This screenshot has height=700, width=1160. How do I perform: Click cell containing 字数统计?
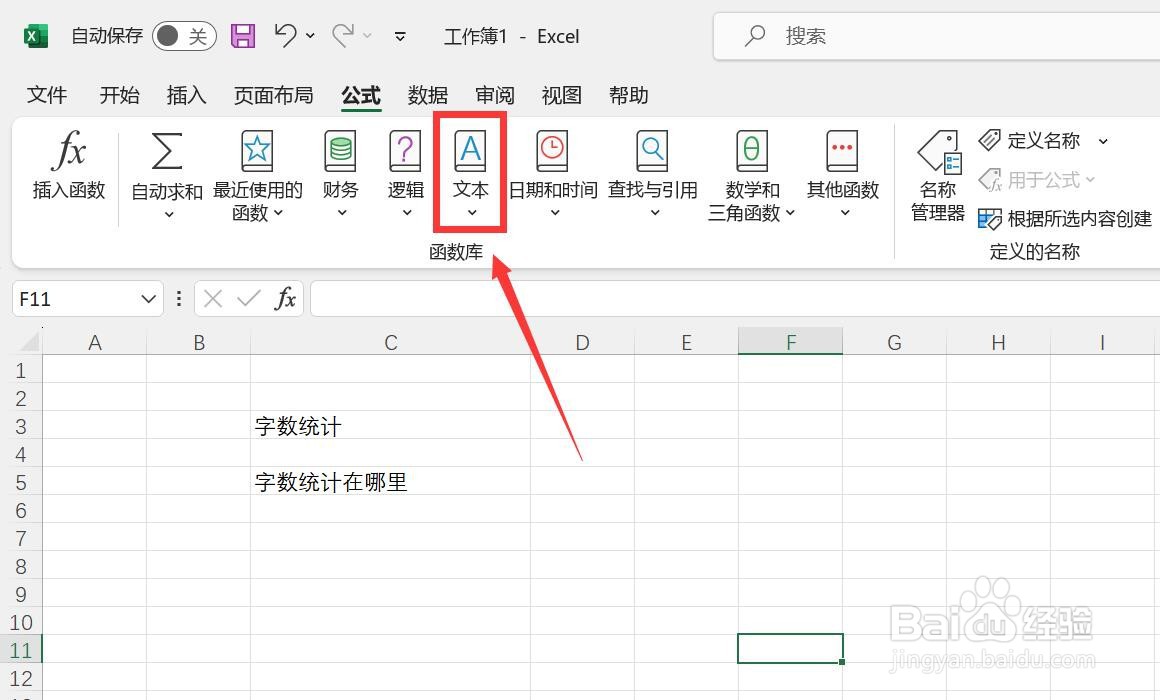pyautogui.click(x=391, y=426)
